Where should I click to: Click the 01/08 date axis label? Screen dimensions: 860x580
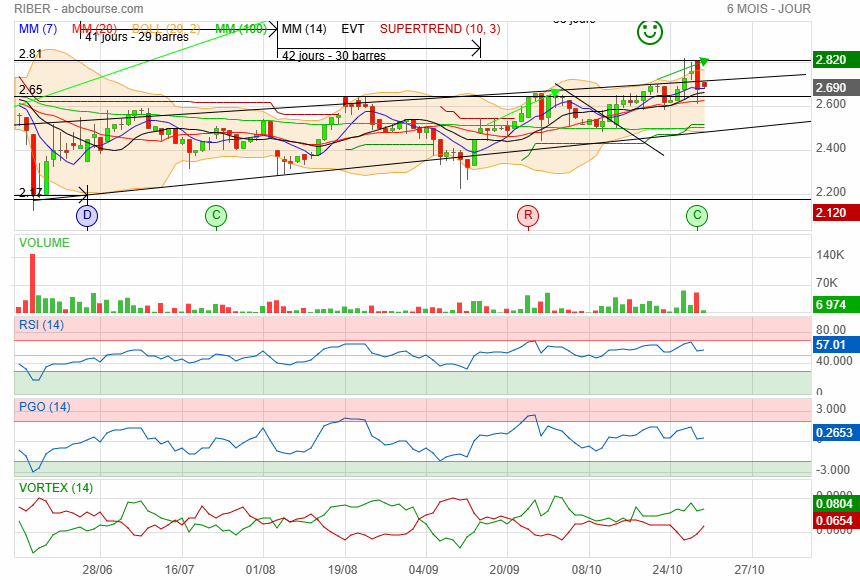[x=261, y=570]
